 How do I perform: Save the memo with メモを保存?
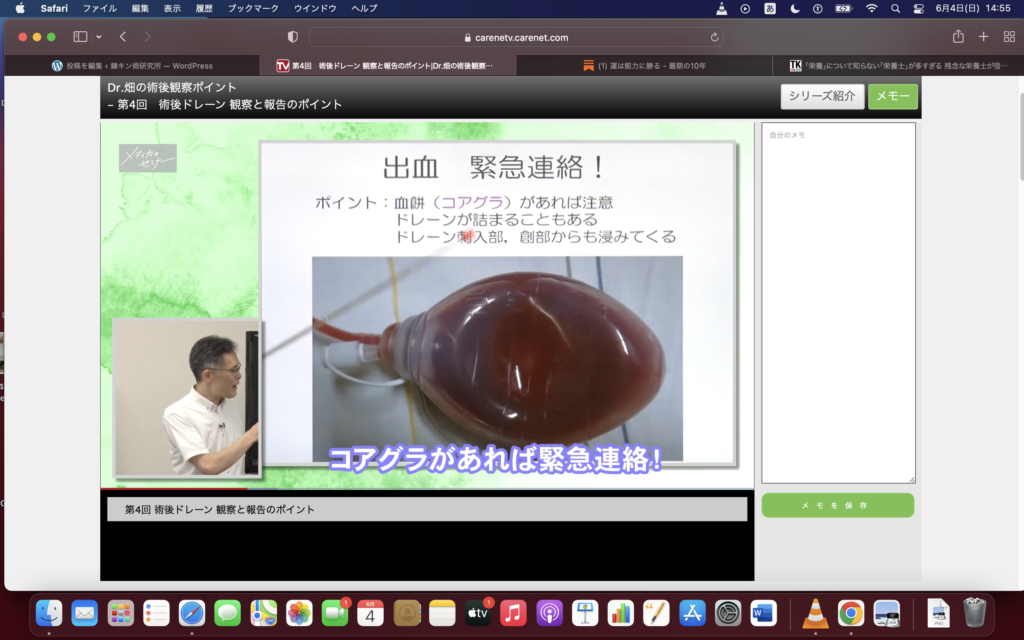837,506
